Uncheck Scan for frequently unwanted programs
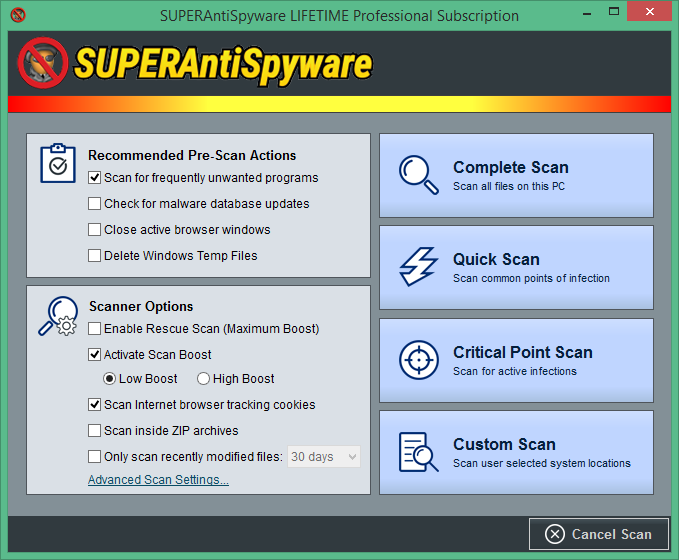This screenshot has width=679, height=560. click(x=94, y=178)
